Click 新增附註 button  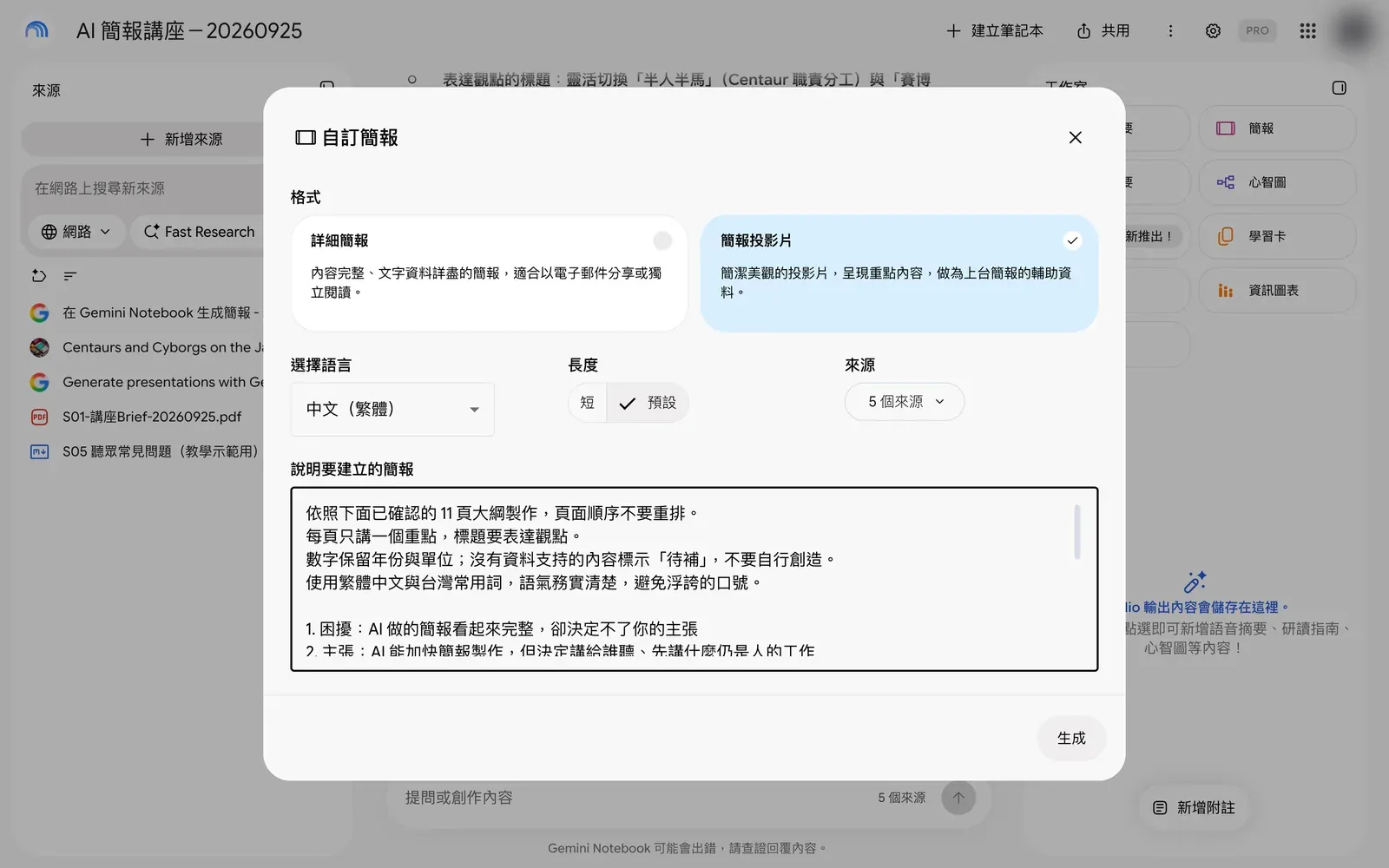(1194, 807)
